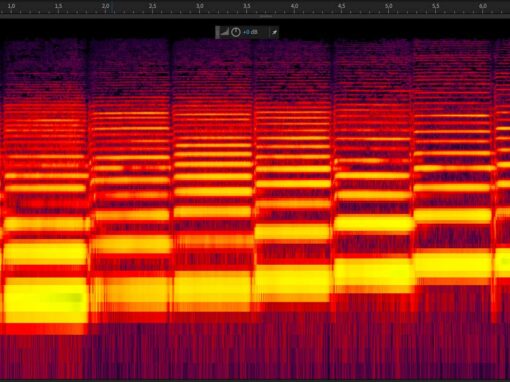Click the 3.5 mark on the time ruler
The width and height of the screenshot is (510, 382).
click(247, 6)
